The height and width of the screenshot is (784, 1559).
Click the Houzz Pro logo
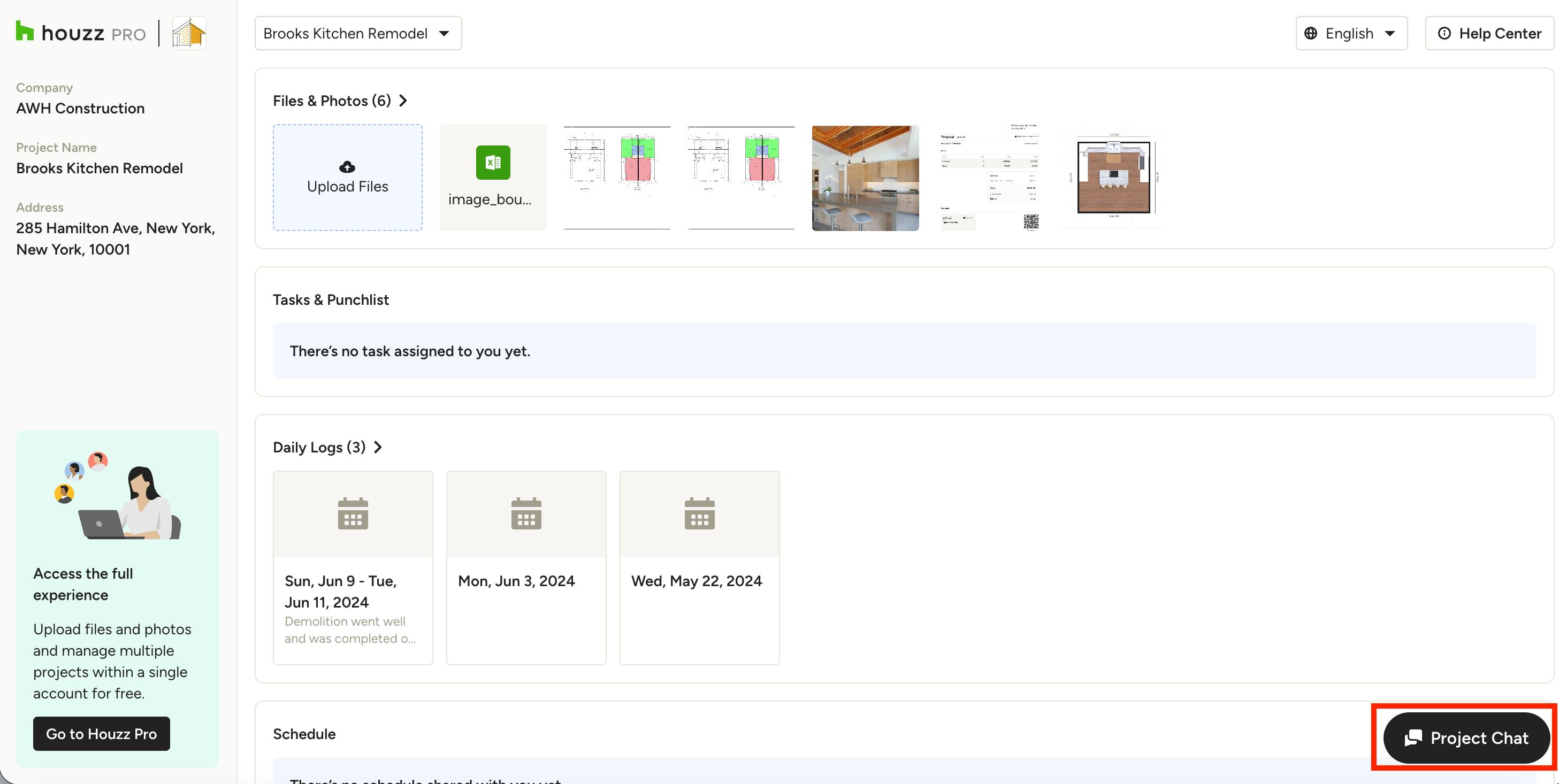[x=80, y=33]
